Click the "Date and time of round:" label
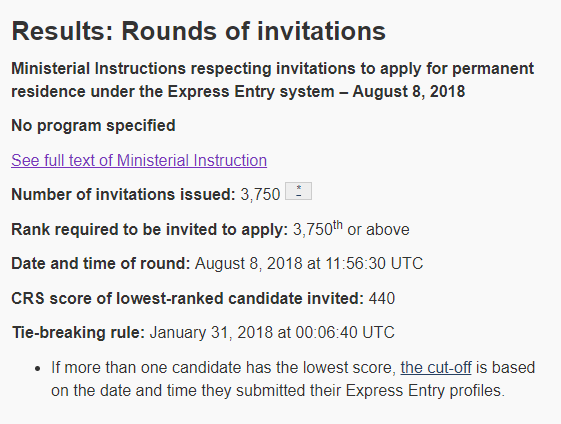This screenshot has height=424, width=561. pos(101,263)
